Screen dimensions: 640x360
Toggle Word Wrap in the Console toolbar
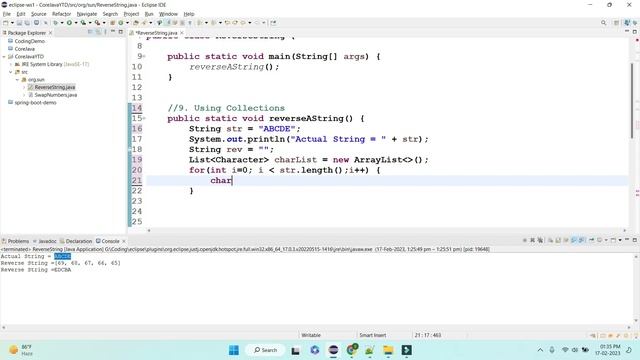click(566, 240)
